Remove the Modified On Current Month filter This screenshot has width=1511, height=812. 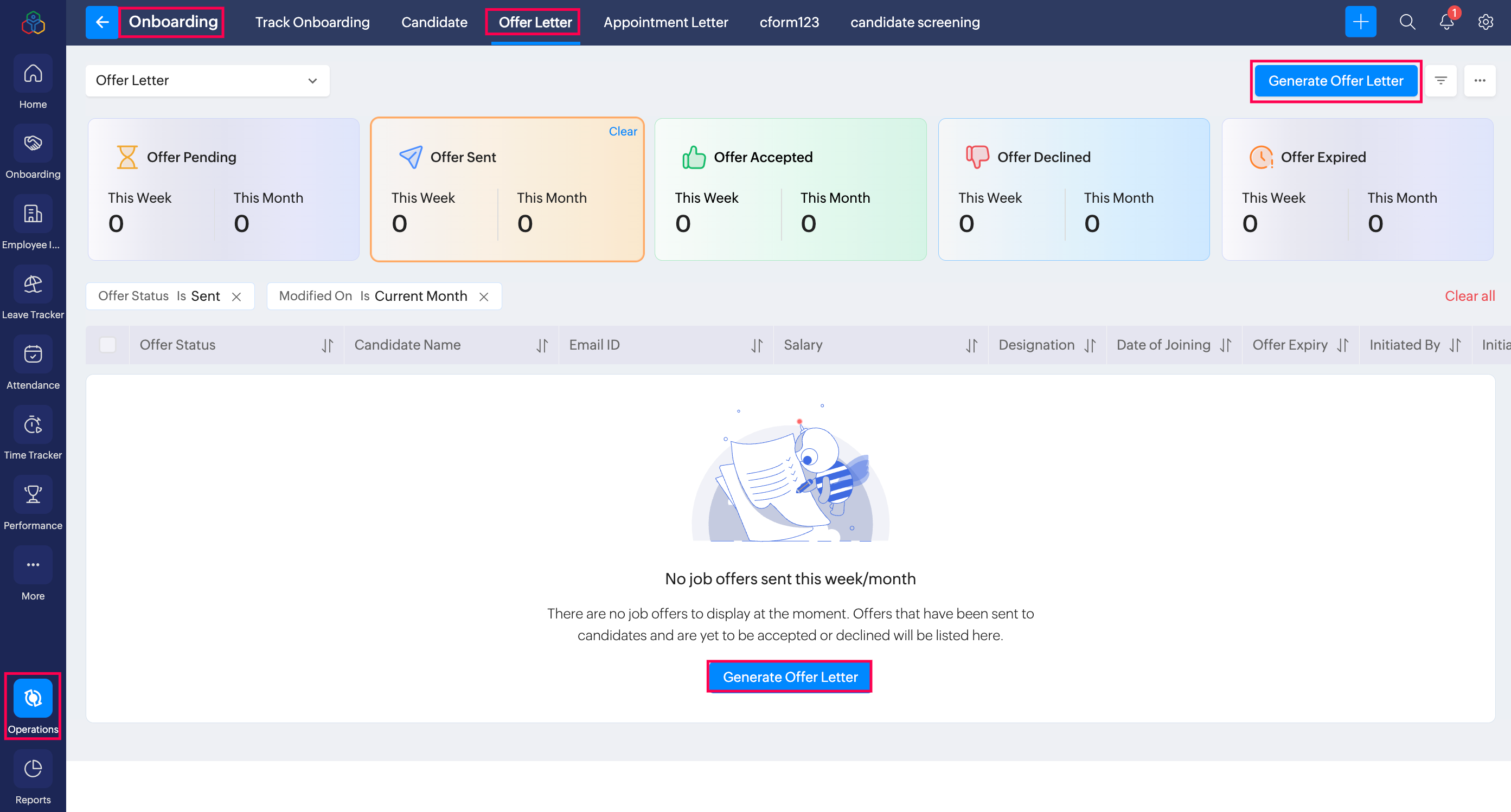click(484, 297)
